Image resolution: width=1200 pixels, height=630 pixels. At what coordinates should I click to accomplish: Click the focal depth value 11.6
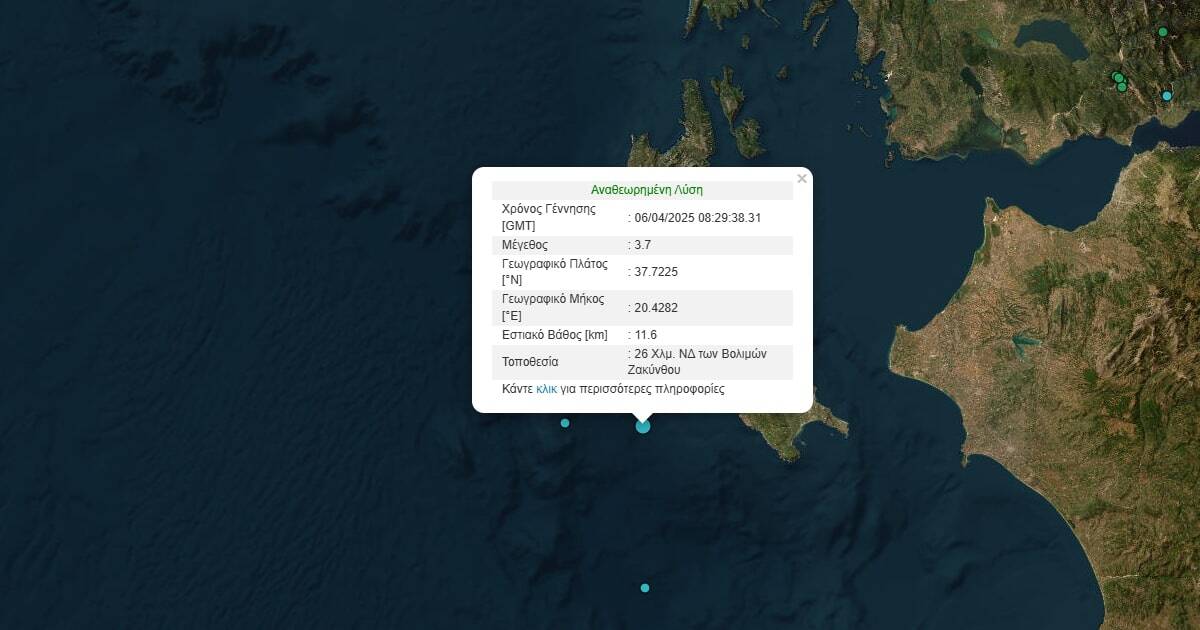[646, 335]
